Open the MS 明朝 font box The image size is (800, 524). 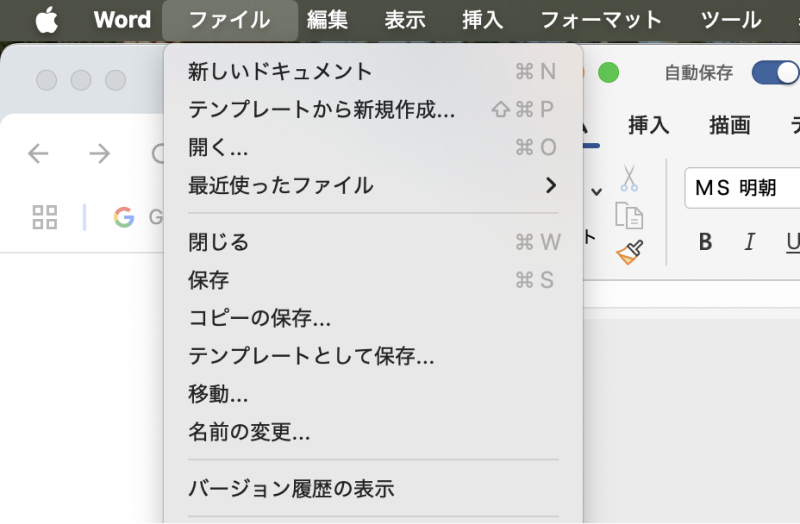(x=742, y=188)
